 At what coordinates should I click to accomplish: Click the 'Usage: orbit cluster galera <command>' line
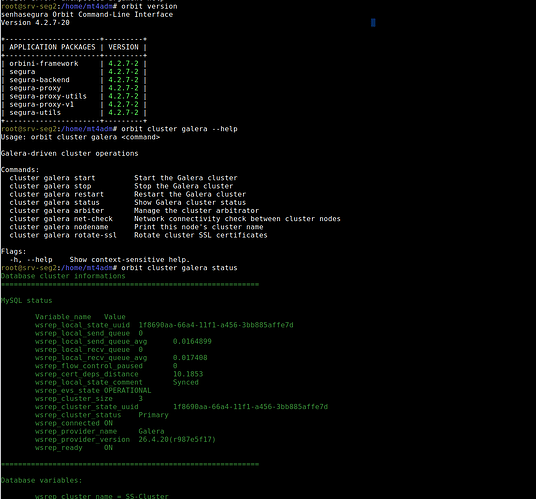coord(80,137)
